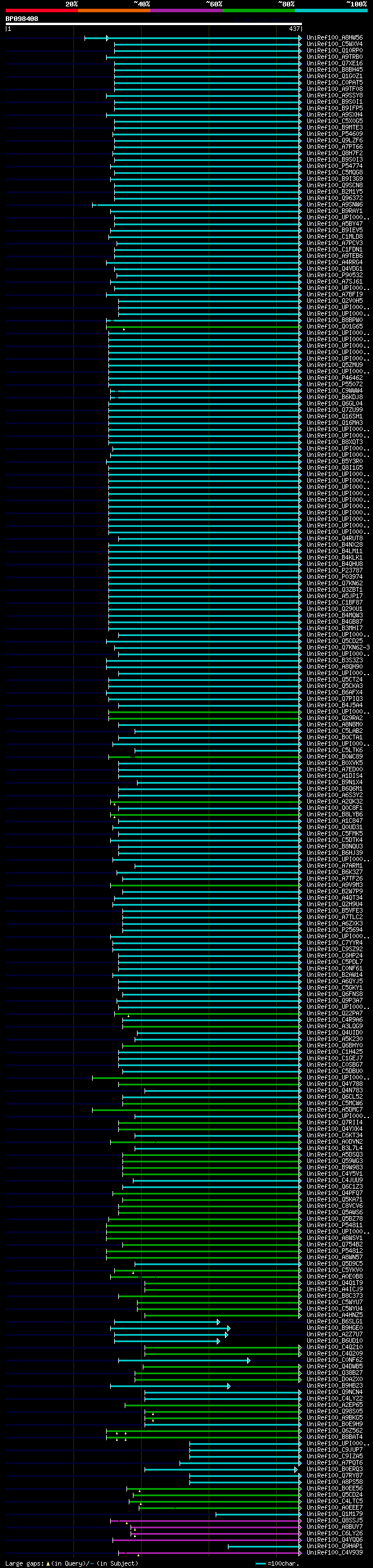
Task: Open hit UniRef100_A8HW56
Action: tap(335, 38)
